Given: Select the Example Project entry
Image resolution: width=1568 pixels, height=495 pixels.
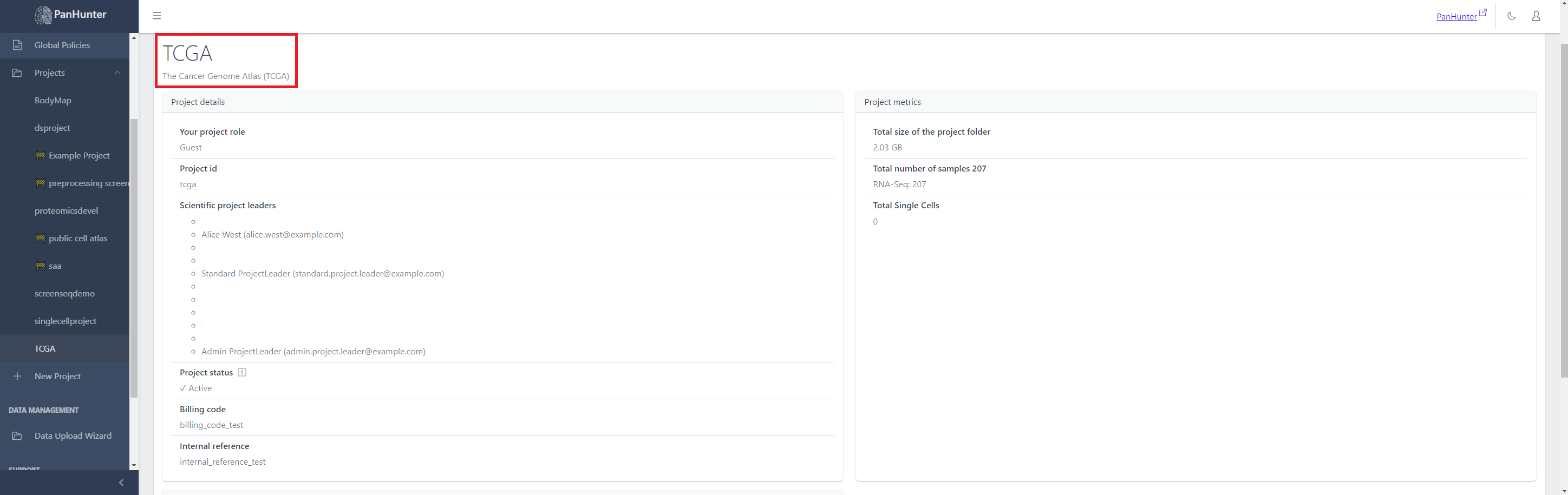Looking at the screenshot, I should click(79, 156).
